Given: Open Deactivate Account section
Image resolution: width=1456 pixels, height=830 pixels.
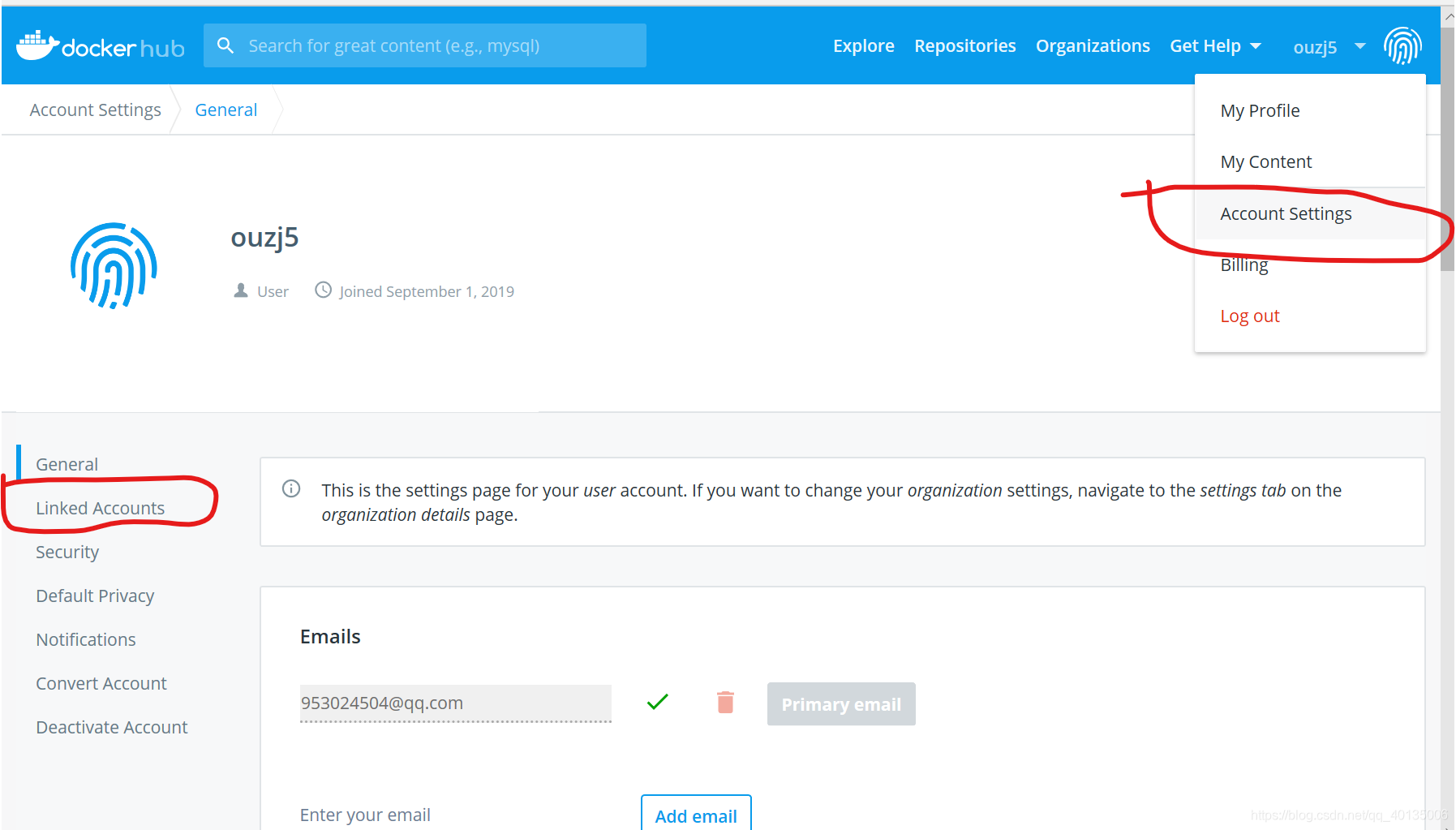Looking at the screenshot, I should point(112,727).
